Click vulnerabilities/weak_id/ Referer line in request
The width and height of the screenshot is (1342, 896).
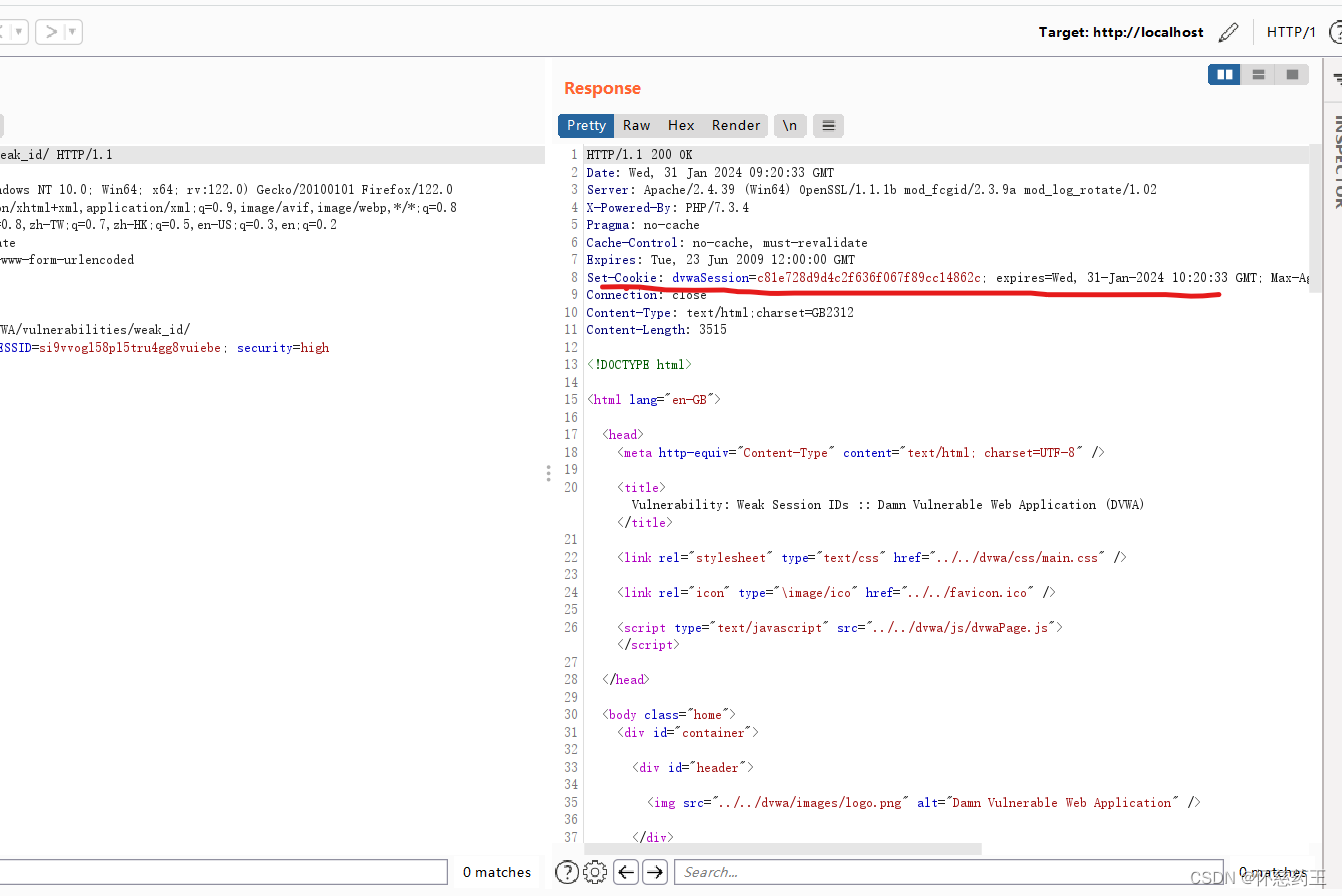pos(95,330)
